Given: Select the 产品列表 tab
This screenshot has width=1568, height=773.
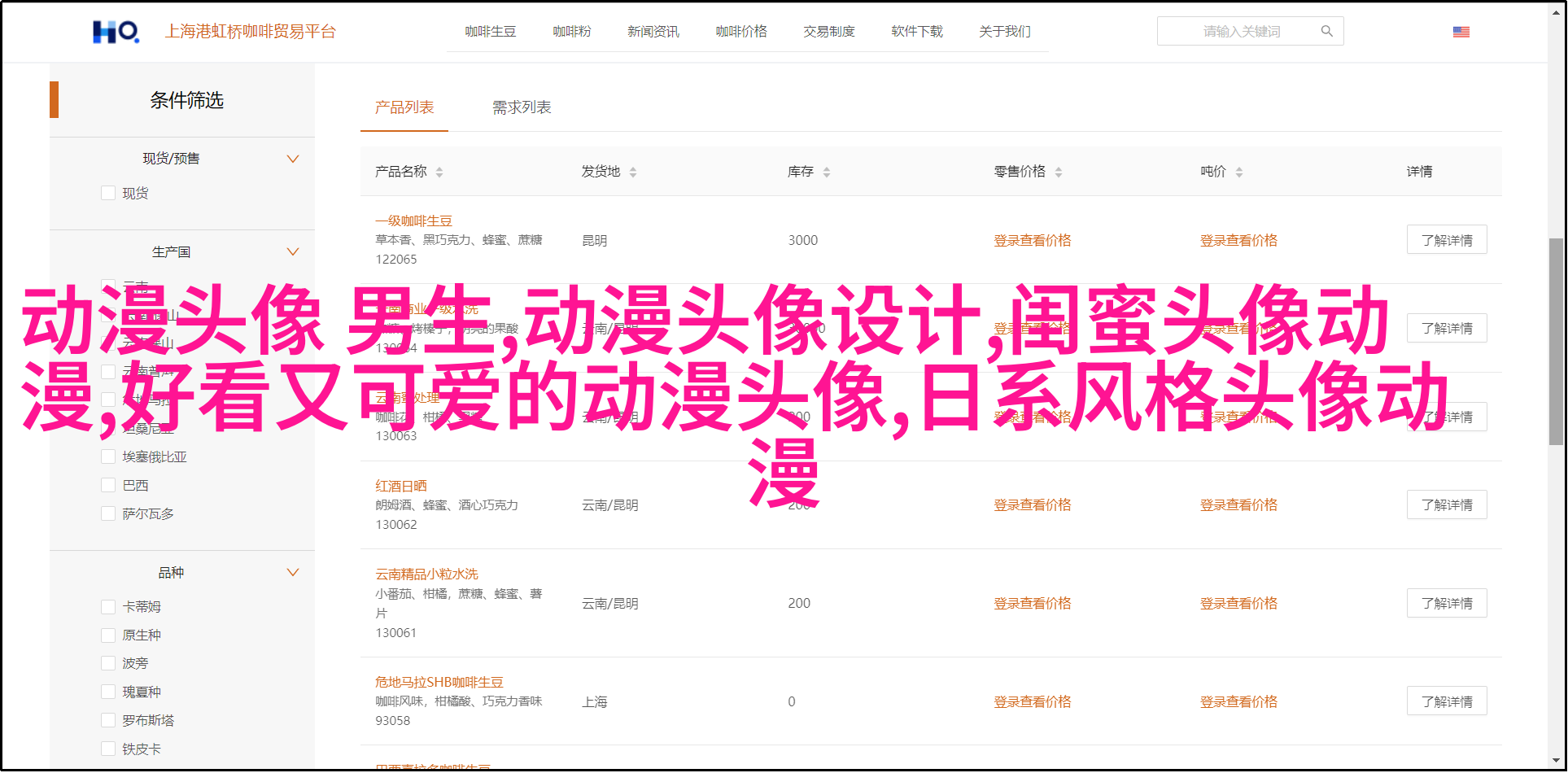Looking at the screenshot, I should [x=404, y=107].
